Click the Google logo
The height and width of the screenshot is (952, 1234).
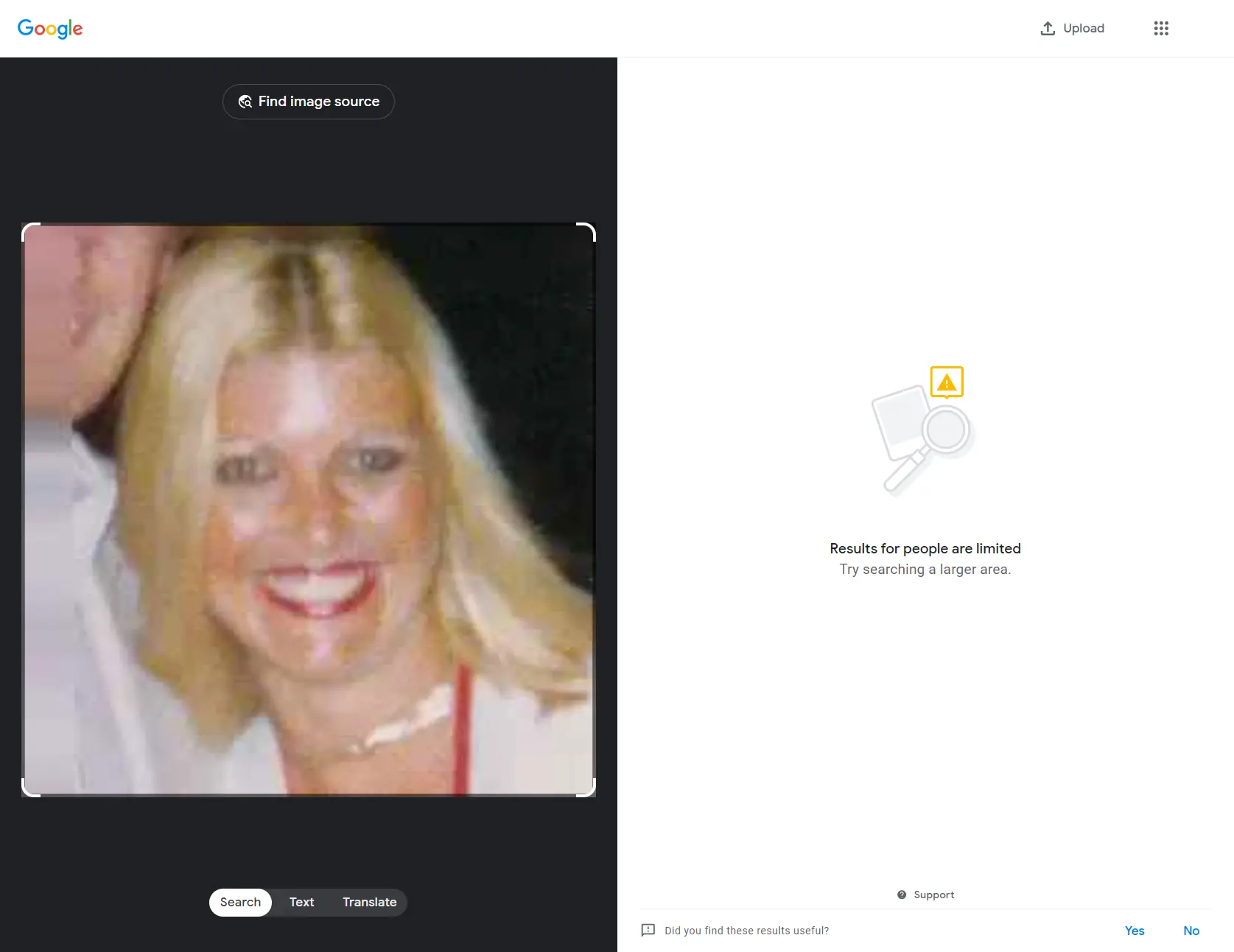(50, 29)
